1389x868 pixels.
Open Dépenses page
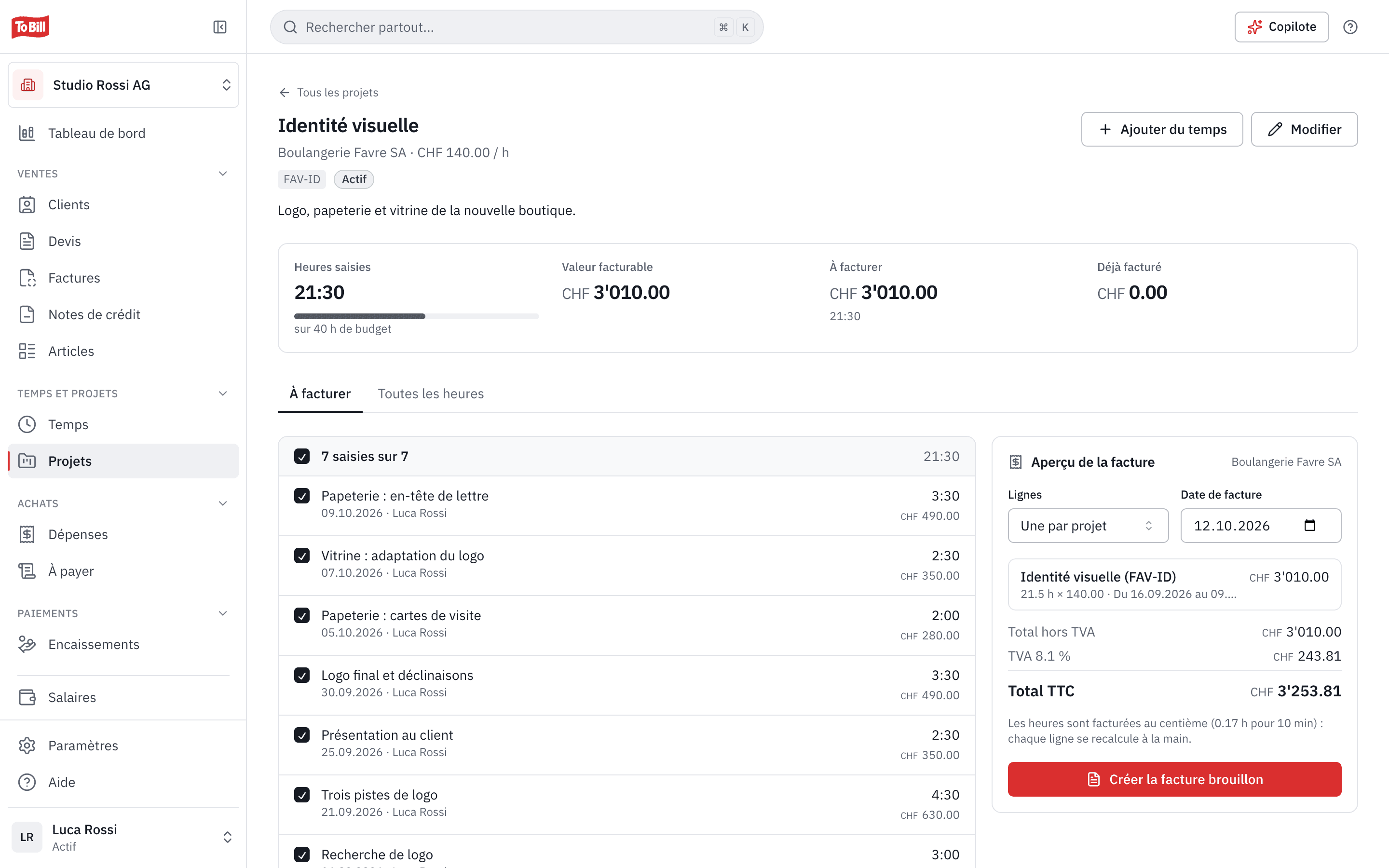pyautogui.click(x=123, y=534)
